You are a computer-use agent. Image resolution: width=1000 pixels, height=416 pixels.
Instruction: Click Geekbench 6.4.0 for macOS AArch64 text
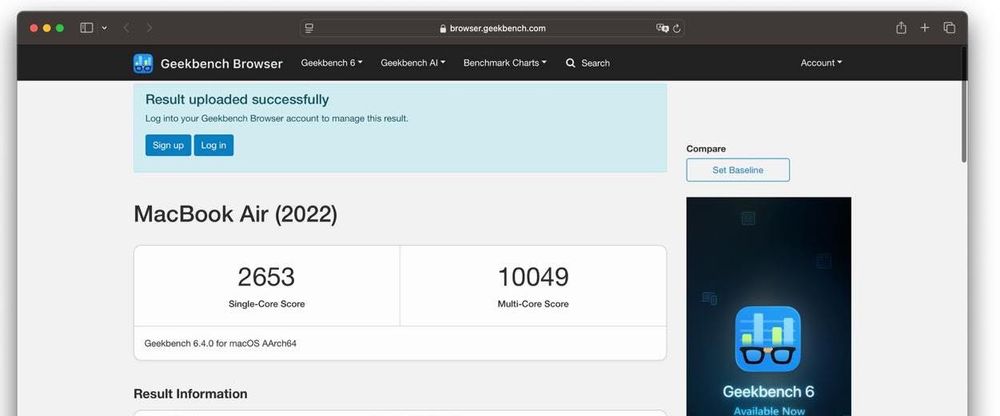(221, 343)
